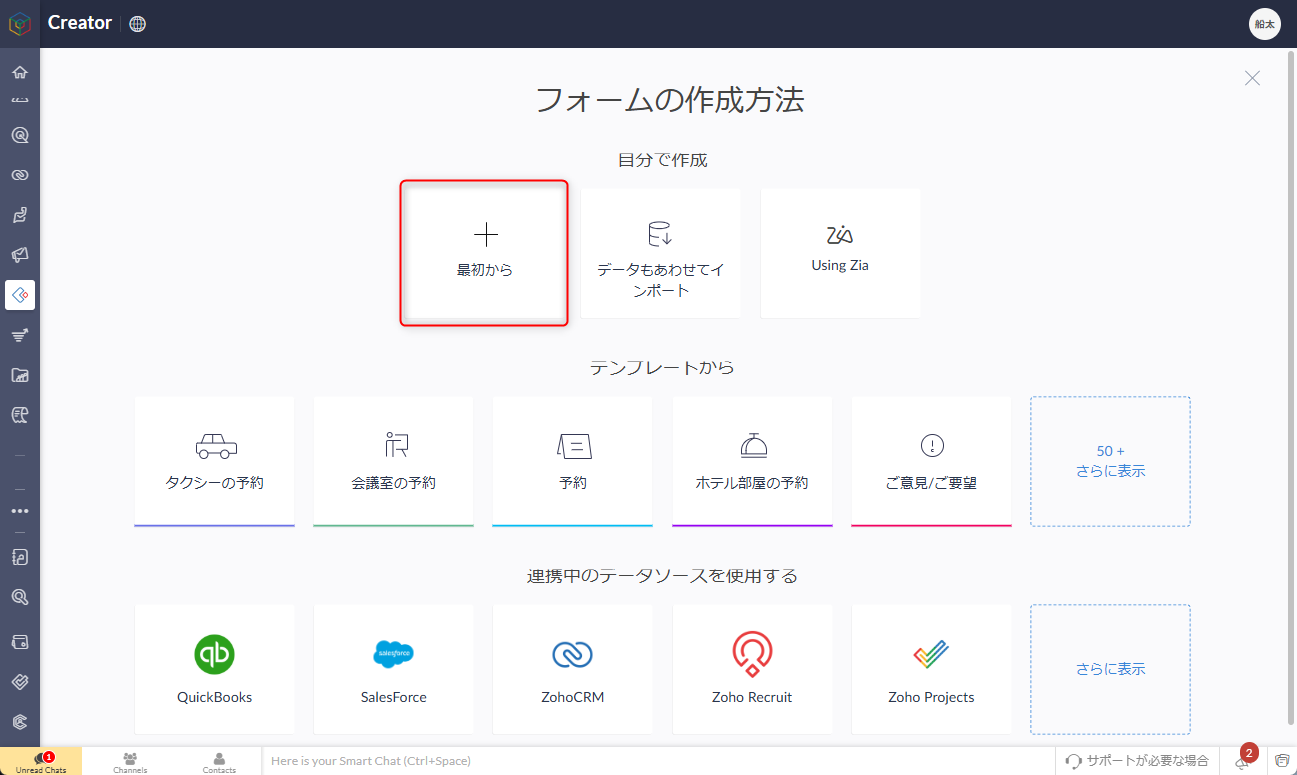Click the home icon in left sidebar

[x=19, y=72]
